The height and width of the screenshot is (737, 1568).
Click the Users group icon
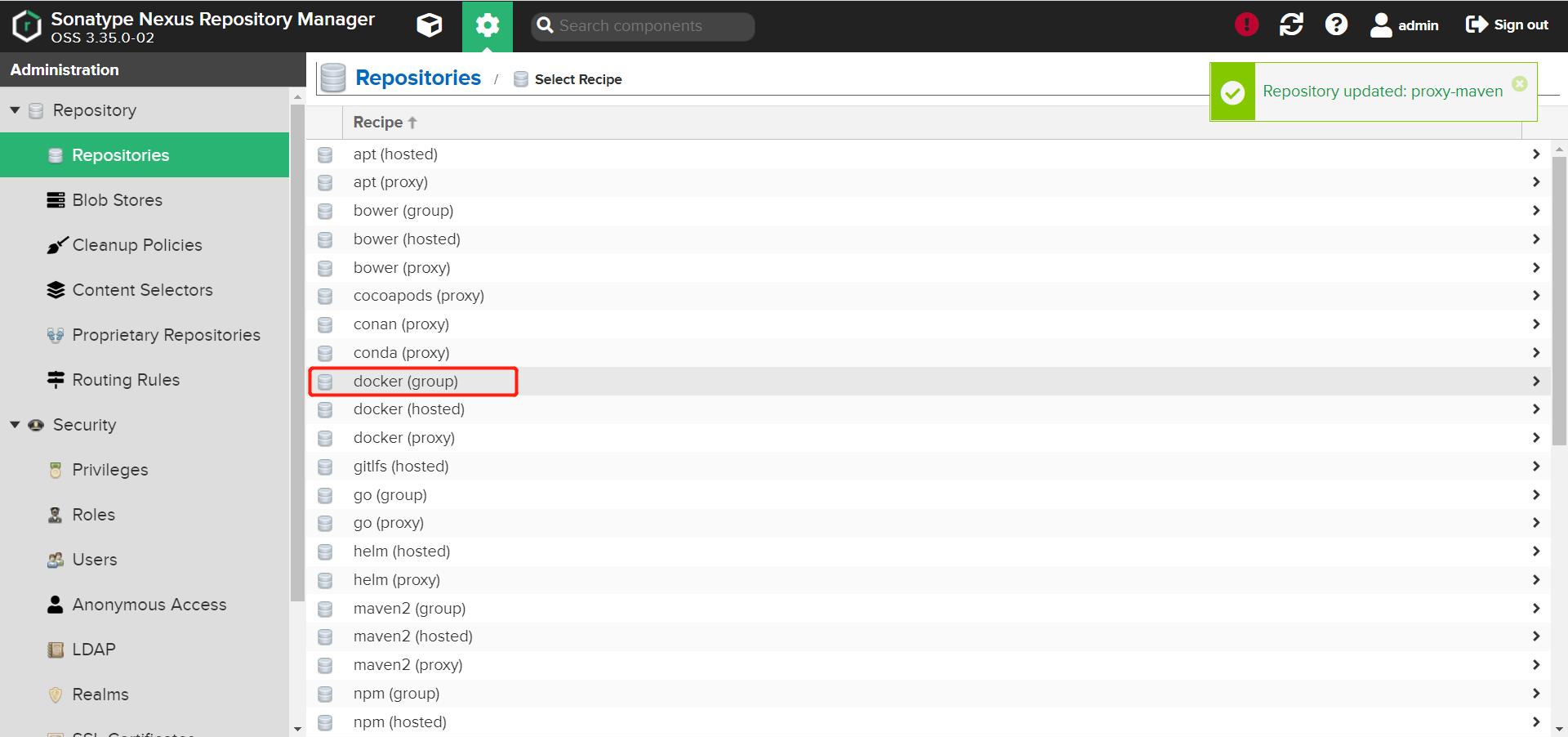point(56,560)
